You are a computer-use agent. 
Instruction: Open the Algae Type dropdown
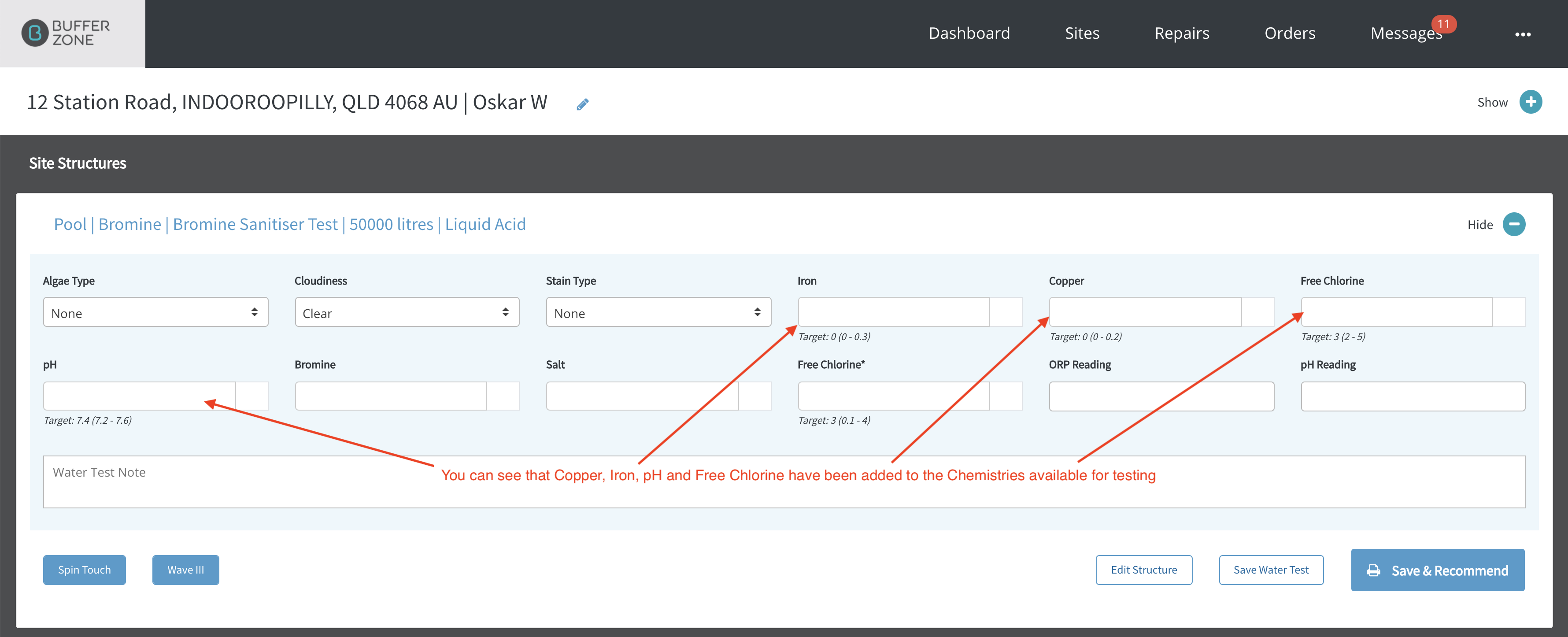pyautogui.click(x=155, y=312)
